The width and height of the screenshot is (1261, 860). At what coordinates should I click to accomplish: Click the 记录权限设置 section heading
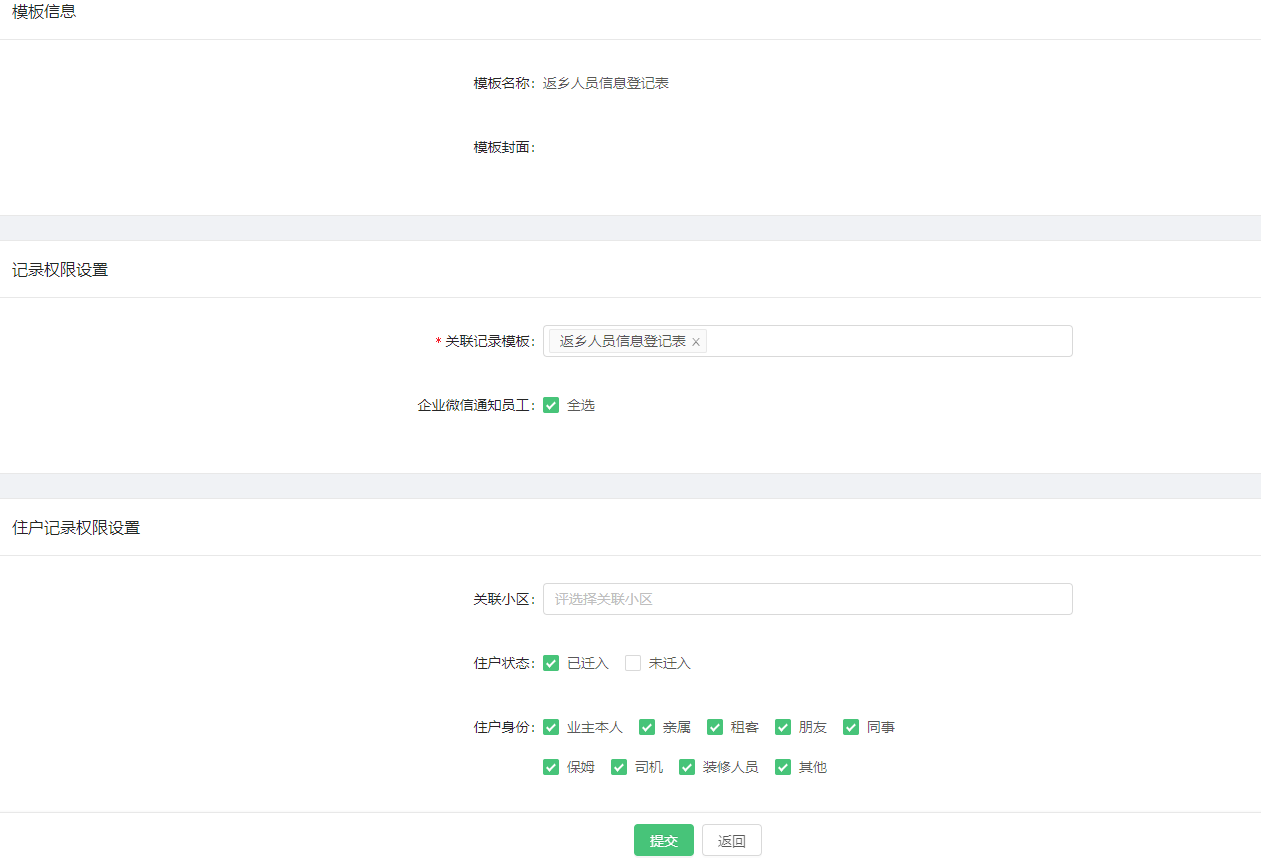coord(60,270)
